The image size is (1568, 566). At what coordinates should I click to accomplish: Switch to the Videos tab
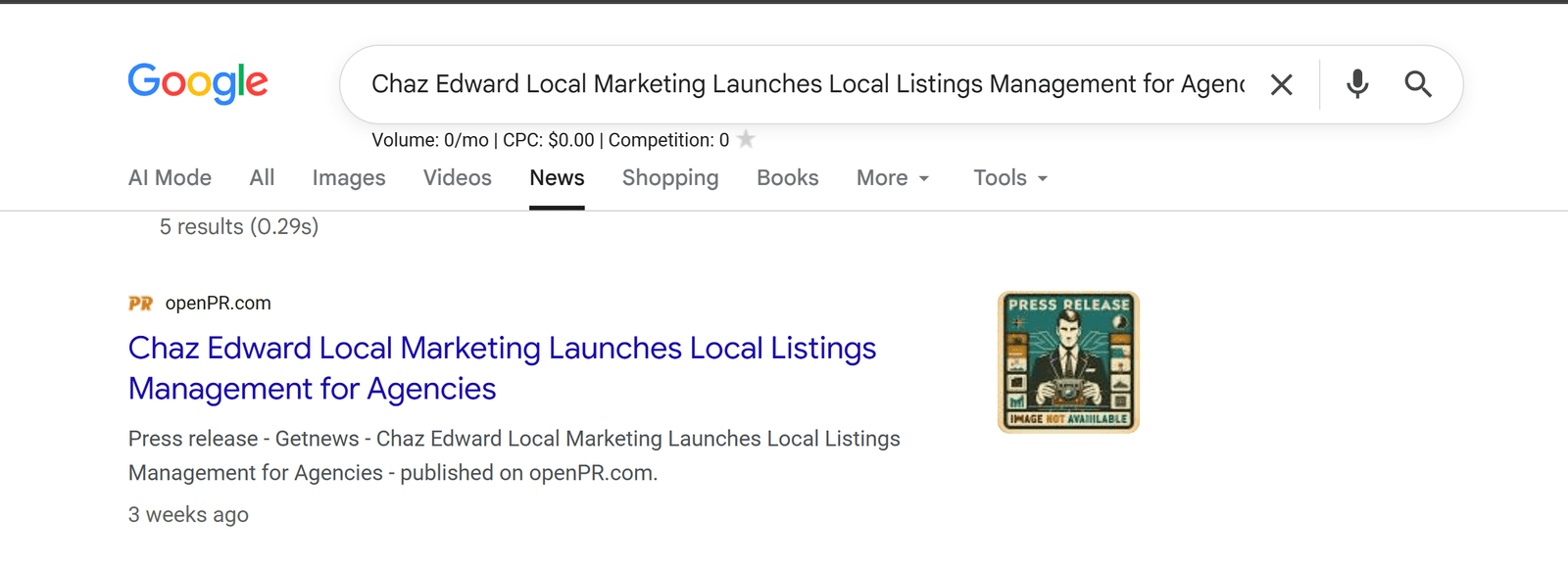[458, 178]
